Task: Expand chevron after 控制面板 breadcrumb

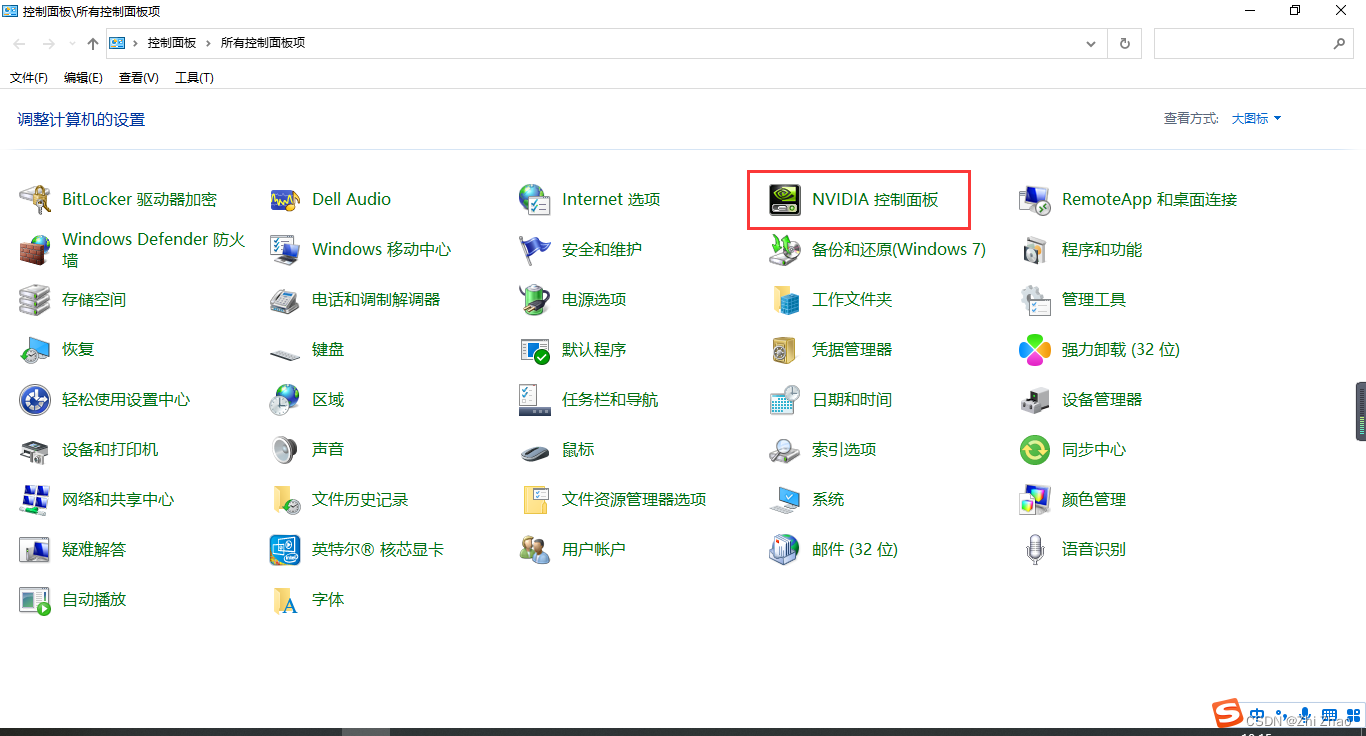Action: pos(209,43)
